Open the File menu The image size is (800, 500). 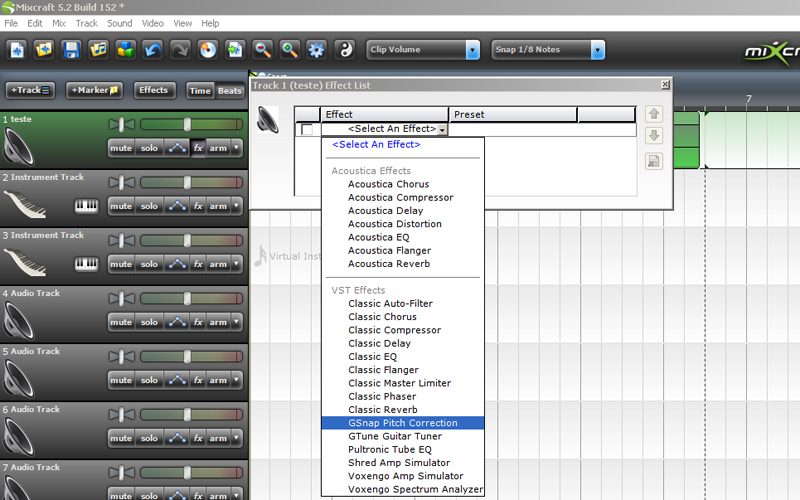[11, 23]
